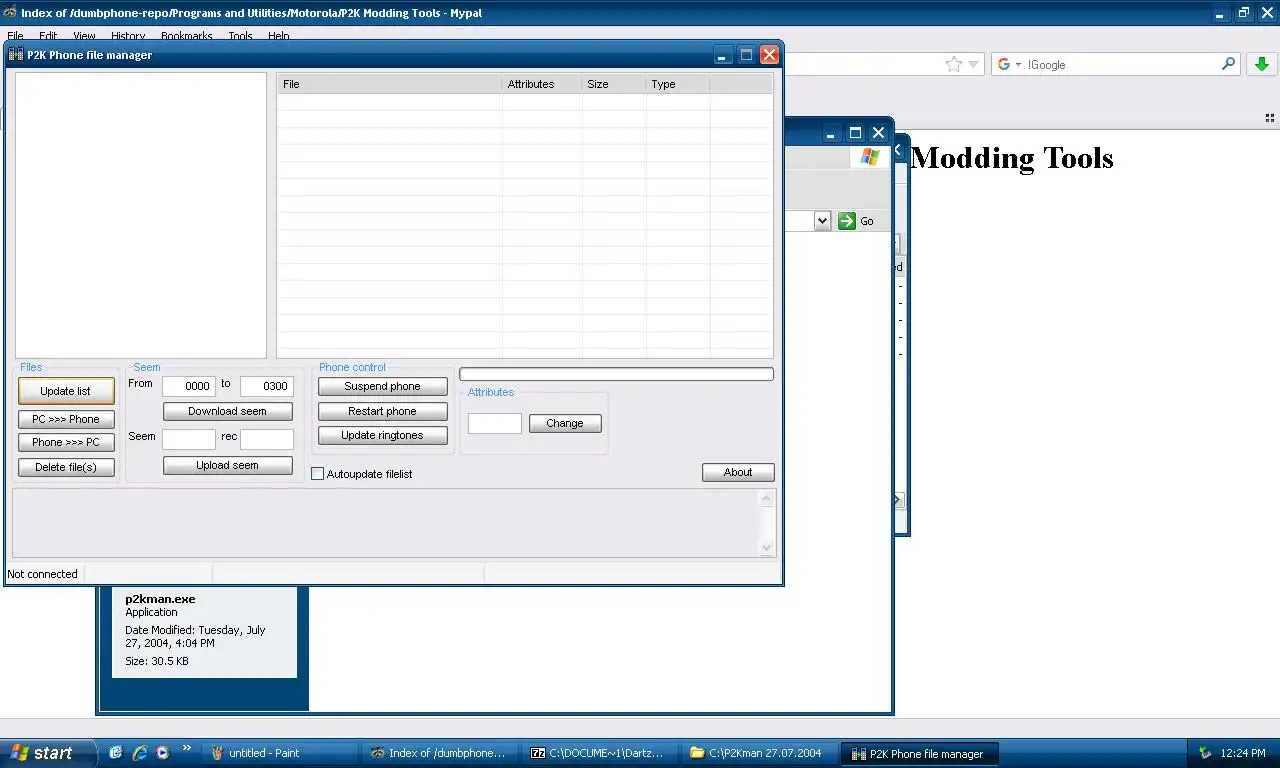Click the rec input field
The height and width of the screenshot is (768, 1280).
[x=267, y=439]
